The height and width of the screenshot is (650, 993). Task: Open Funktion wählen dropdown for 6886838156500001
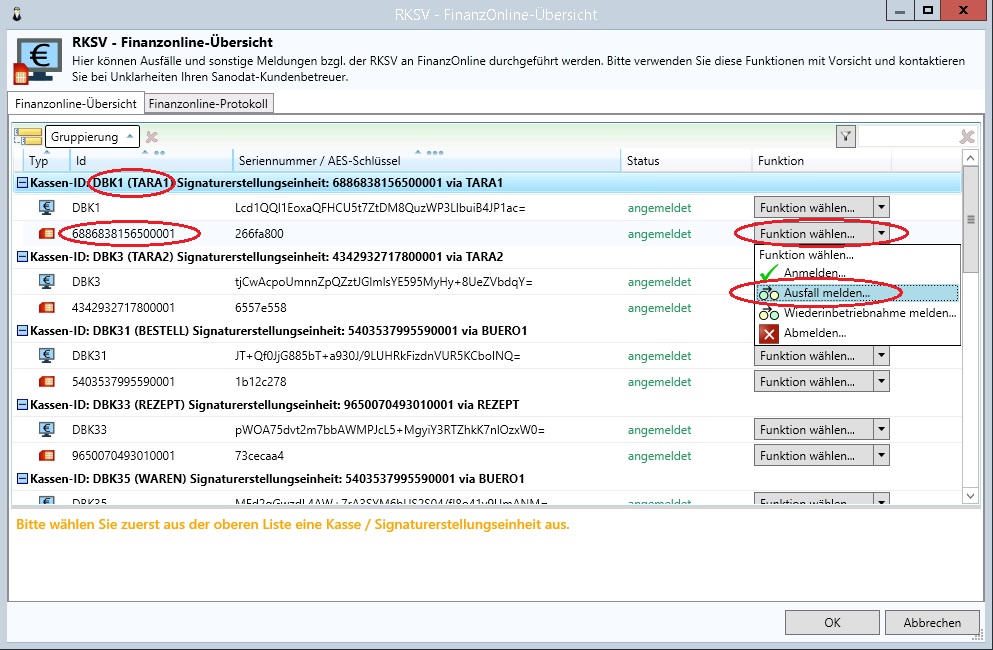[881, 234]
